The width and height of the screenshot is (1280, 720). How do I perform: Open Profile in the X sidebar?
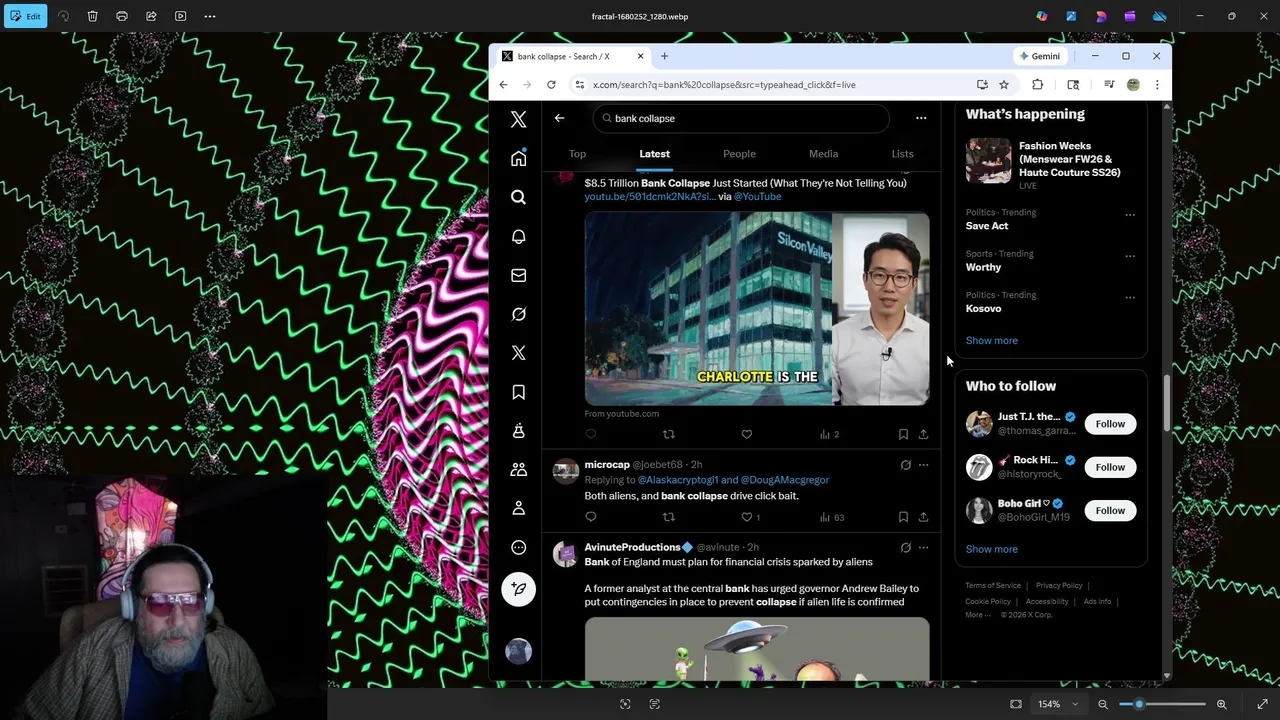click(x=518, y=508)
